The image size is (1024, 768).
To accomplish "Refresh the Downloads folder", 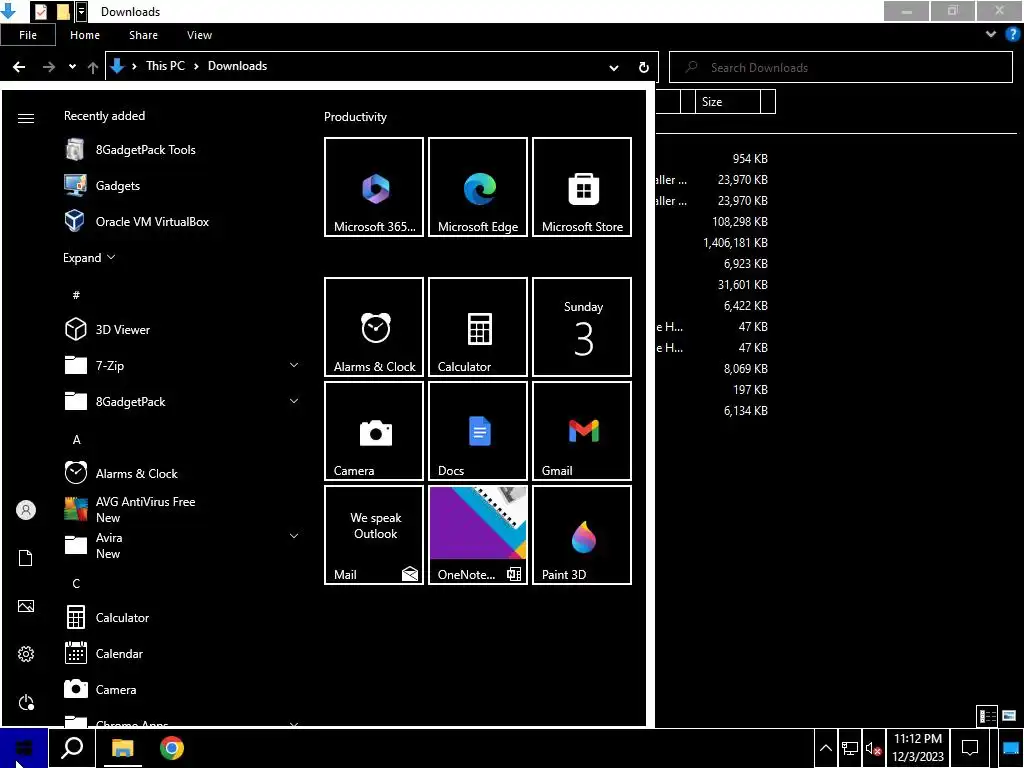I will click(643, 67).
